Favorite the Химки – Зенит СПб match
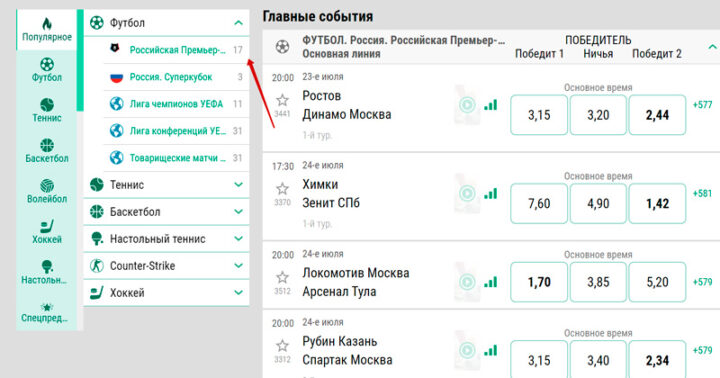The image size is (720, 378). tap(282, 189)
